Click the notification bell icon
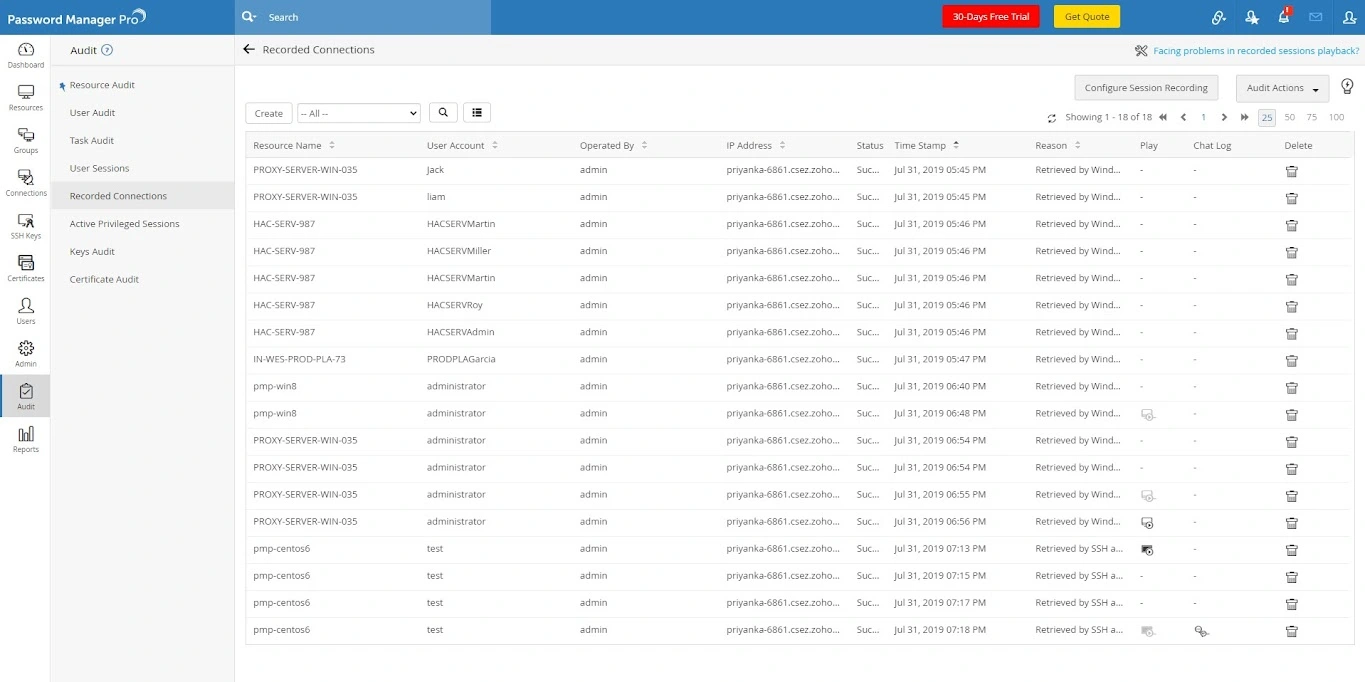 1283,17
